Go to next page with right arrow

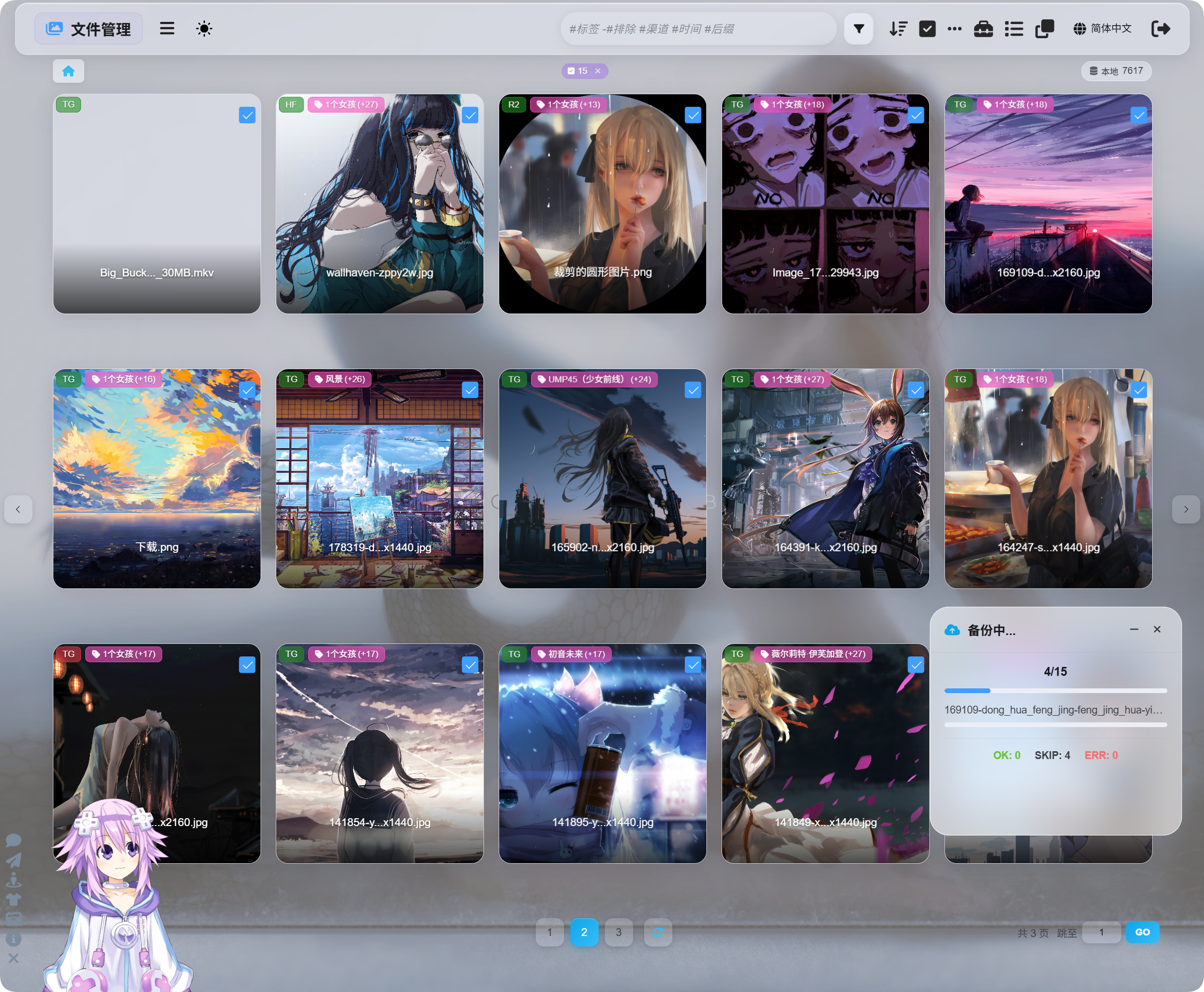1186,509
